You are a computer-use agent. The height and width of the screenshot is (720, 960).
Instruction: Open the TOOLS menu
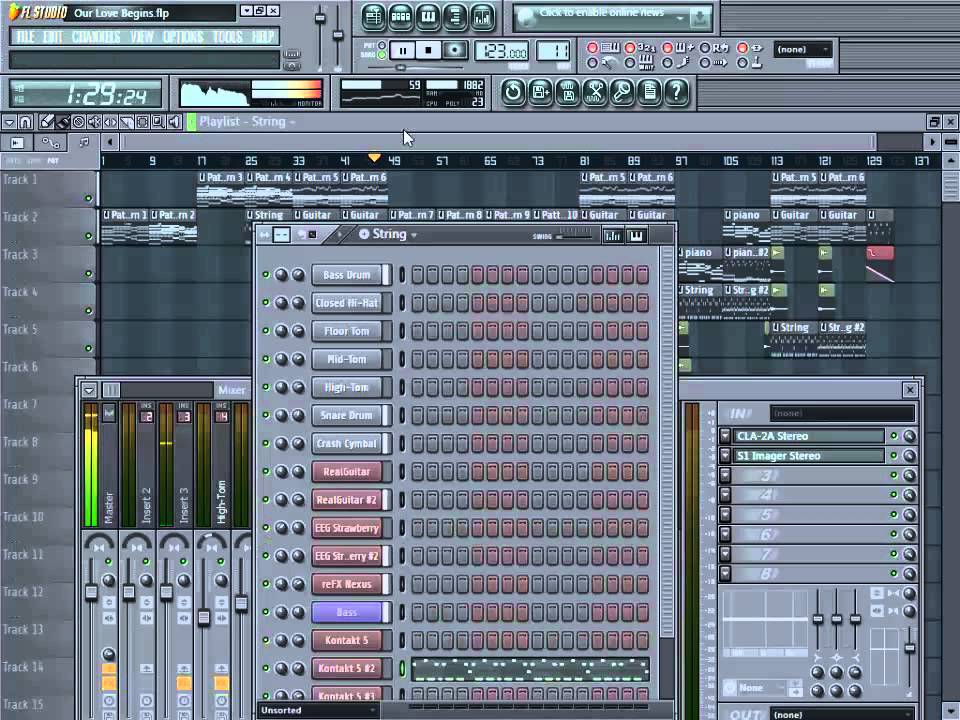click(x=228, y=37)
